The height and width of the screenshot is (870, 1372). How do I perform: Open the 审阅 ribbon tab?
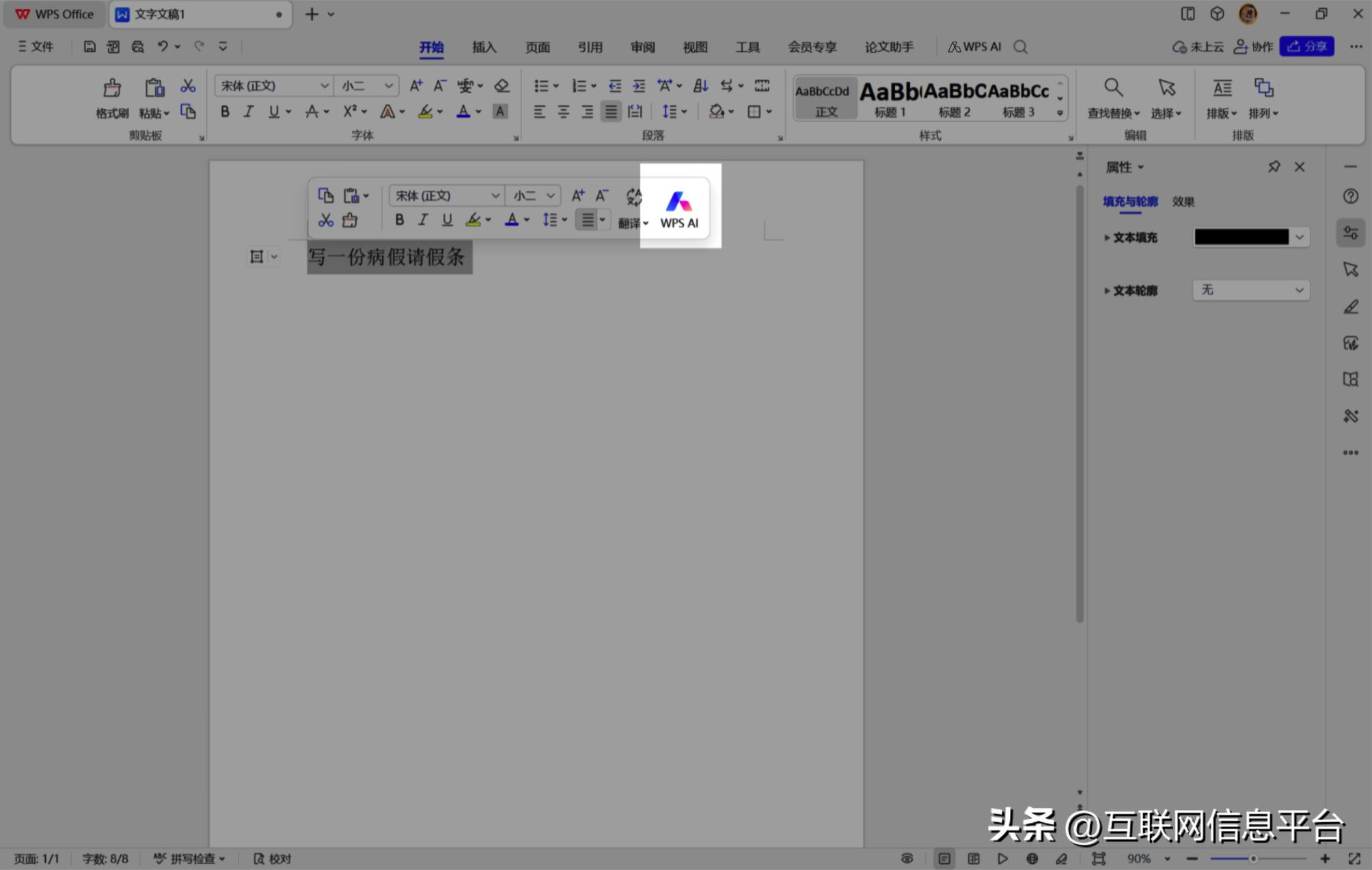click(641, 46)
